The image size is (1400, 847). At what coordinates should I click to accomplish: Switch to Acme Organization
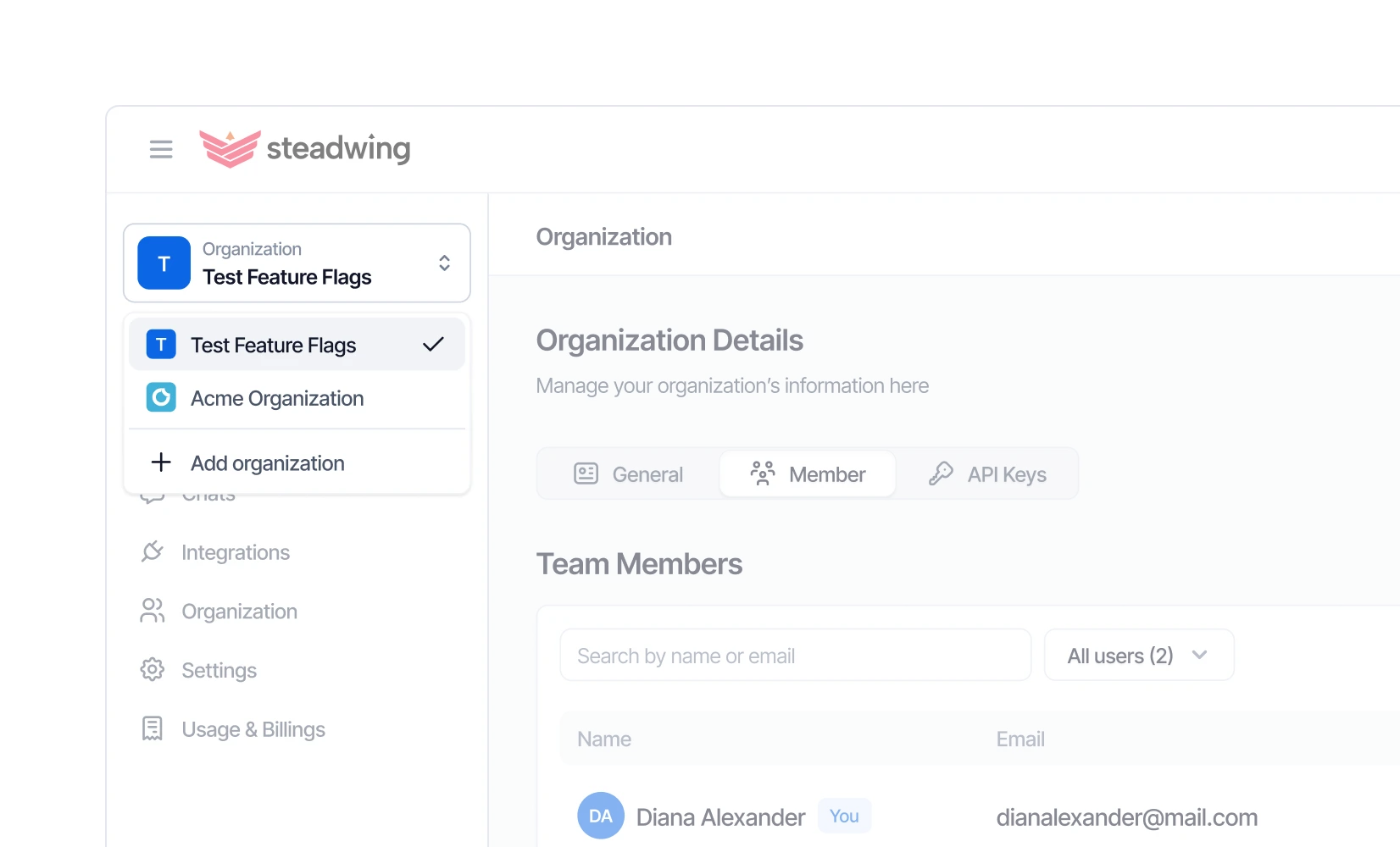pyautogui.click(x=297, y=398)
